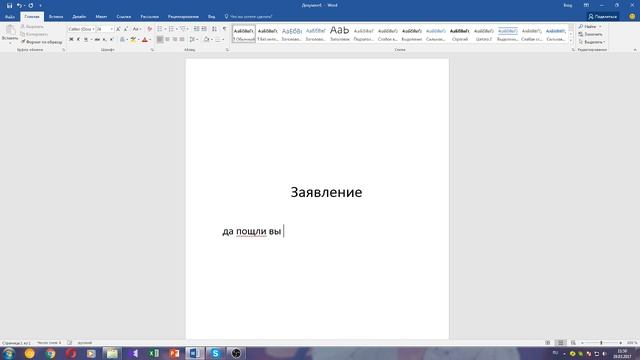
Task: Activate Формат по образцу painter
Action: (41, 42)
